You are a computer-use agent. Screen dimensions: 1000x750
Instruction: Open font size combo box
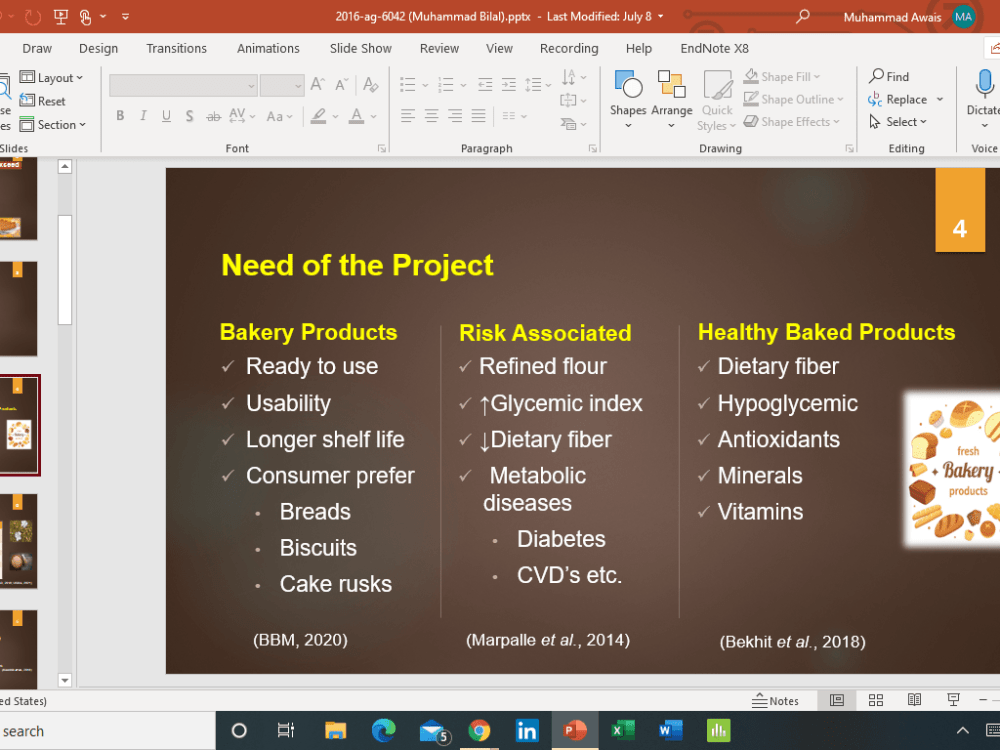[x=282, y=85]
